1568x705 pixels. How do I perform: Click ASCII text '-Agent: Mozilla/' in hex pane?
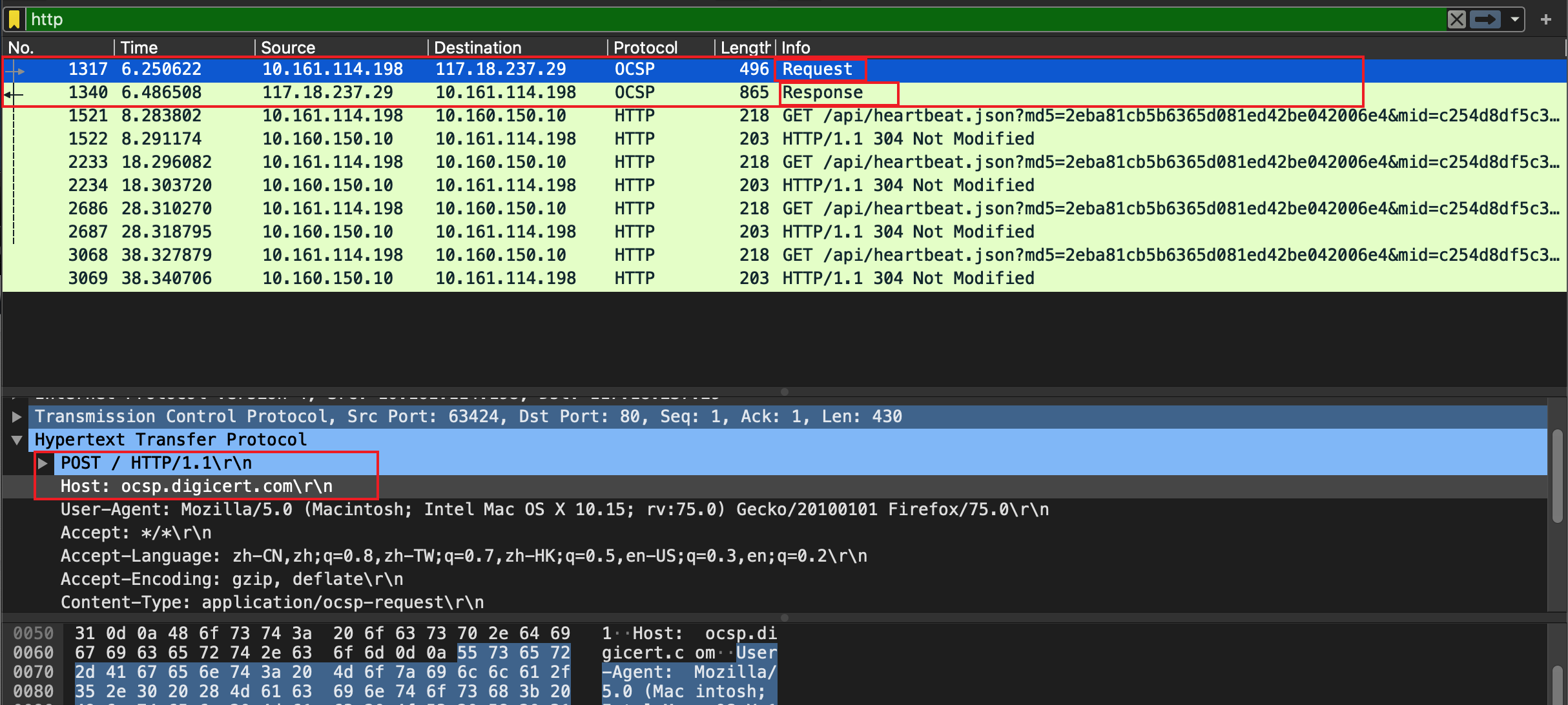point(689,672)
